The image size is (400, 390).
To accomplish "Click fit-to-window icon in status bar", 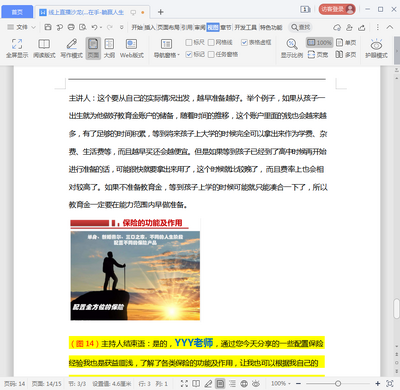I will [x=390, y=383].
